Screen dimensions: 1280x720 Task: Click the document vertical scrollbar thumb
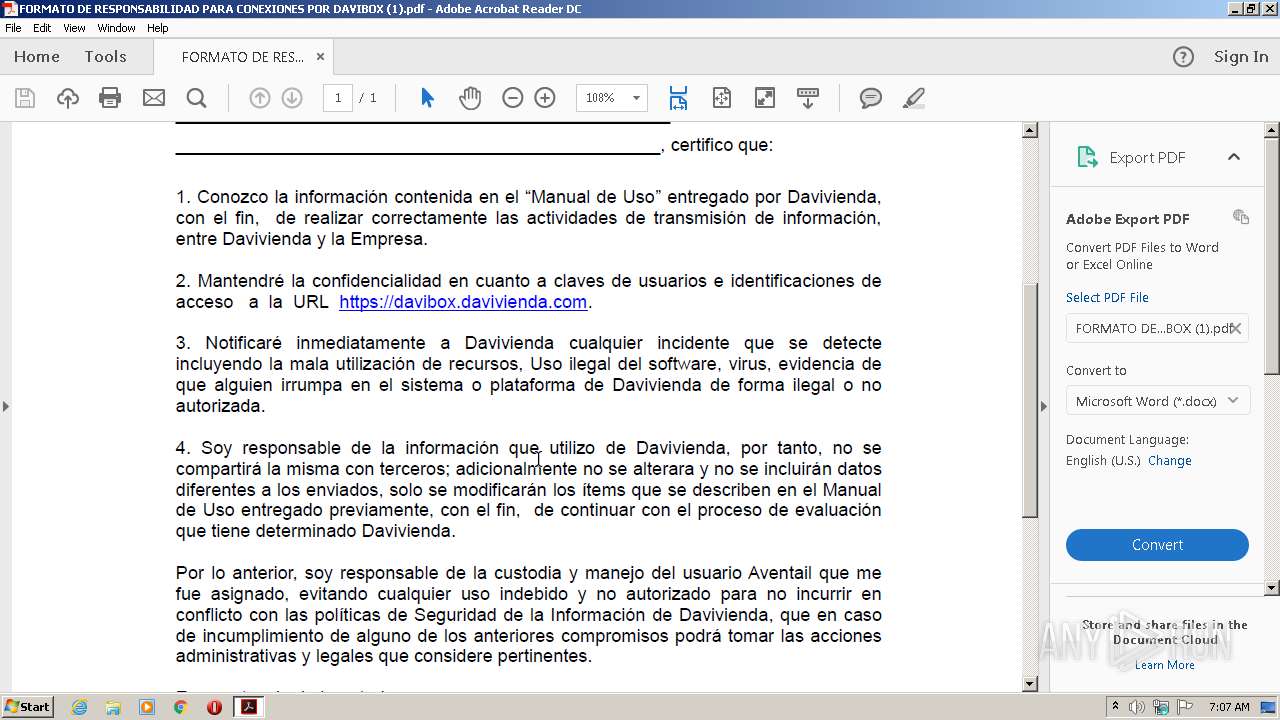[x=1030, y=400]
